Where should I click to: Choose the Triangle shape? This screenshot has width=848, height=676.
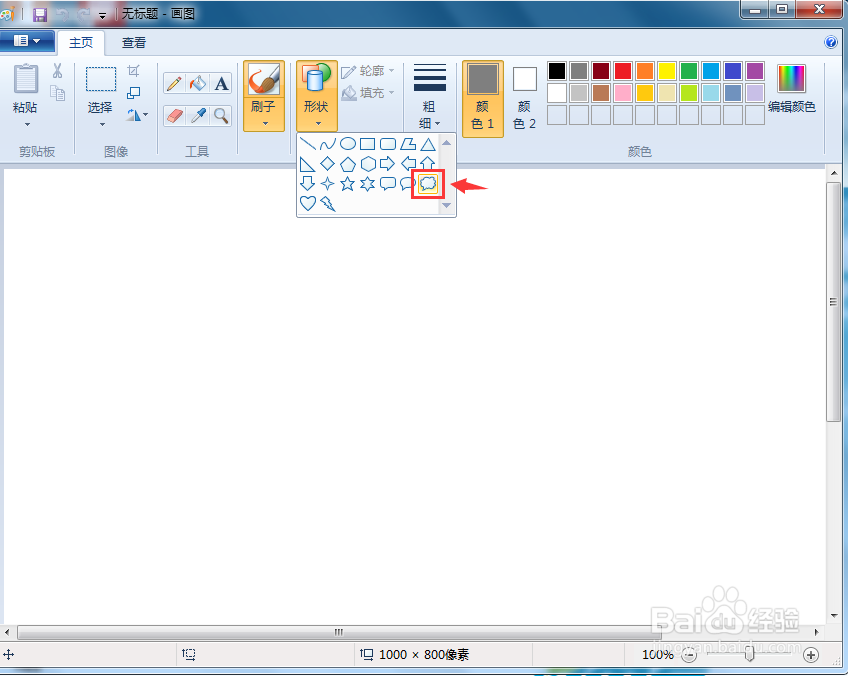click(x=428, y=144)
